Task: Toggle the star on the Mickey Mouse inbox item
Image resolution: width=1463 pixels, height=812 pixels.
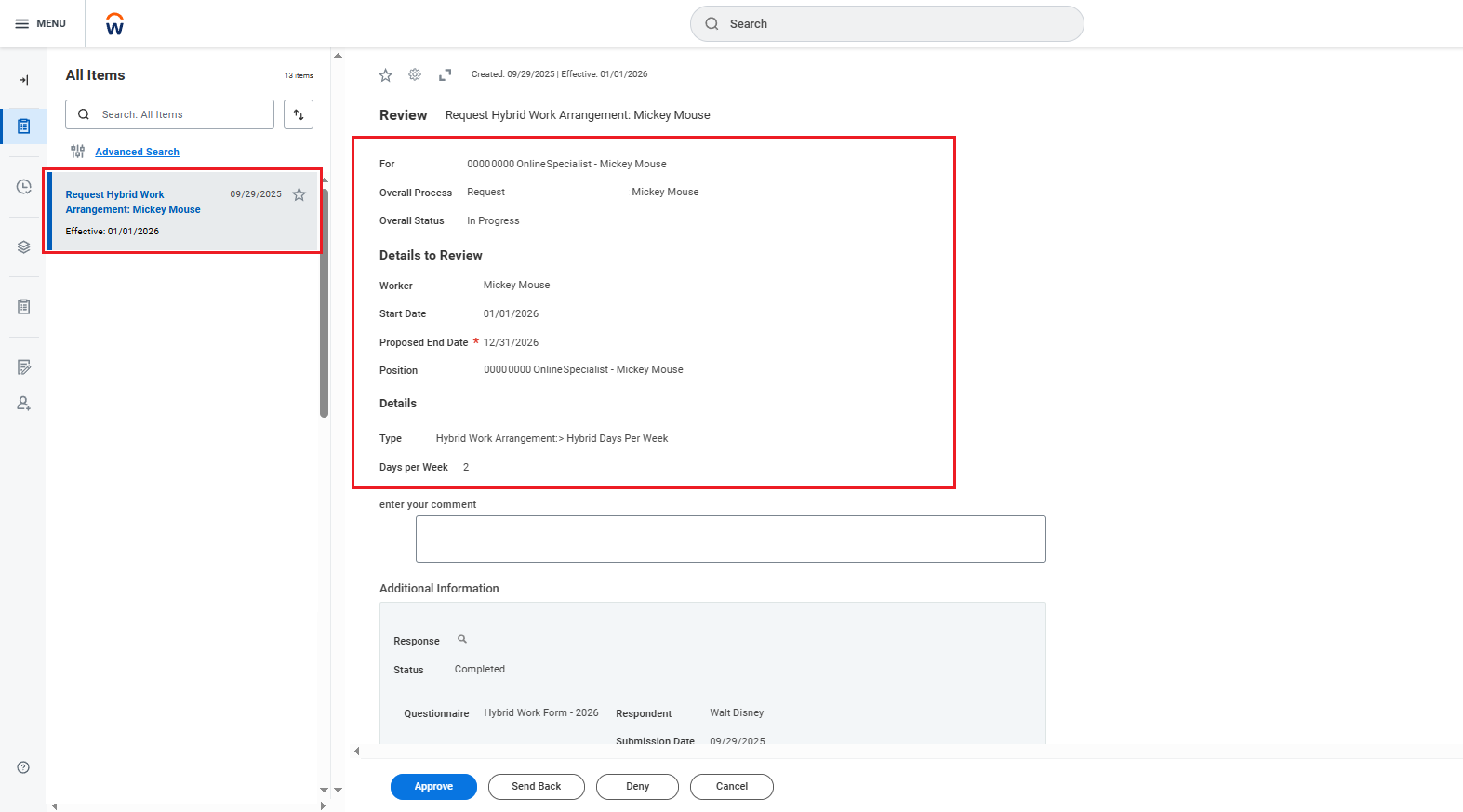Action: [x=299, y=194]
